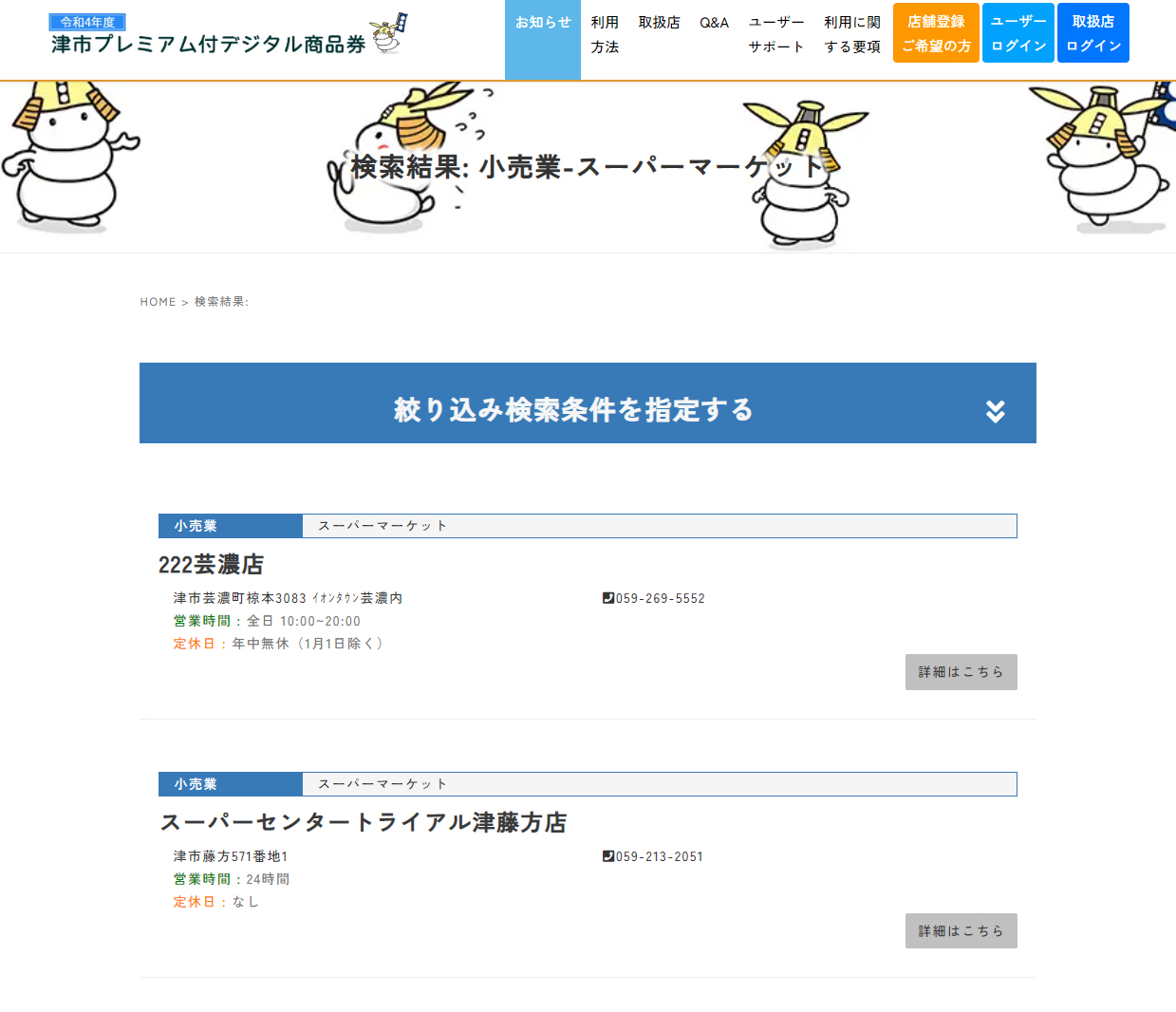The height and width of the screenshot is (1012, 1176).
Task: Expand the 絞り込み検索条件を指定する panel
Action: (x=588, y=403)
